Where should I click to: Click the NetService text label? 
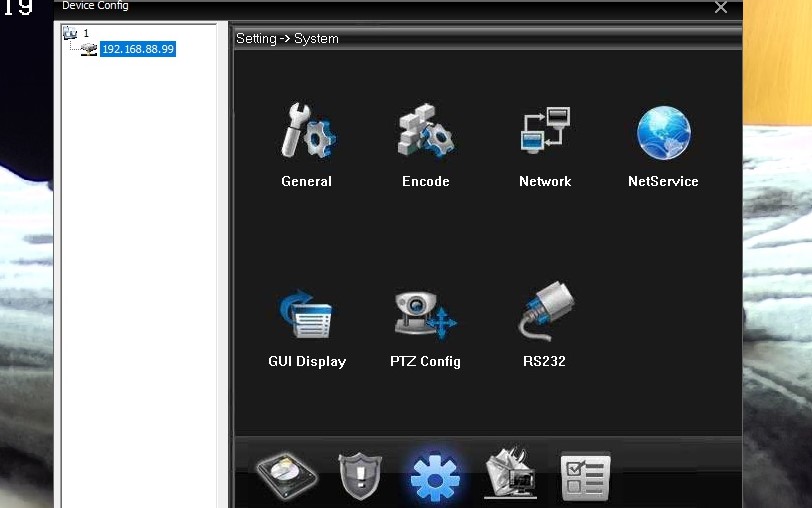point(663,182)
